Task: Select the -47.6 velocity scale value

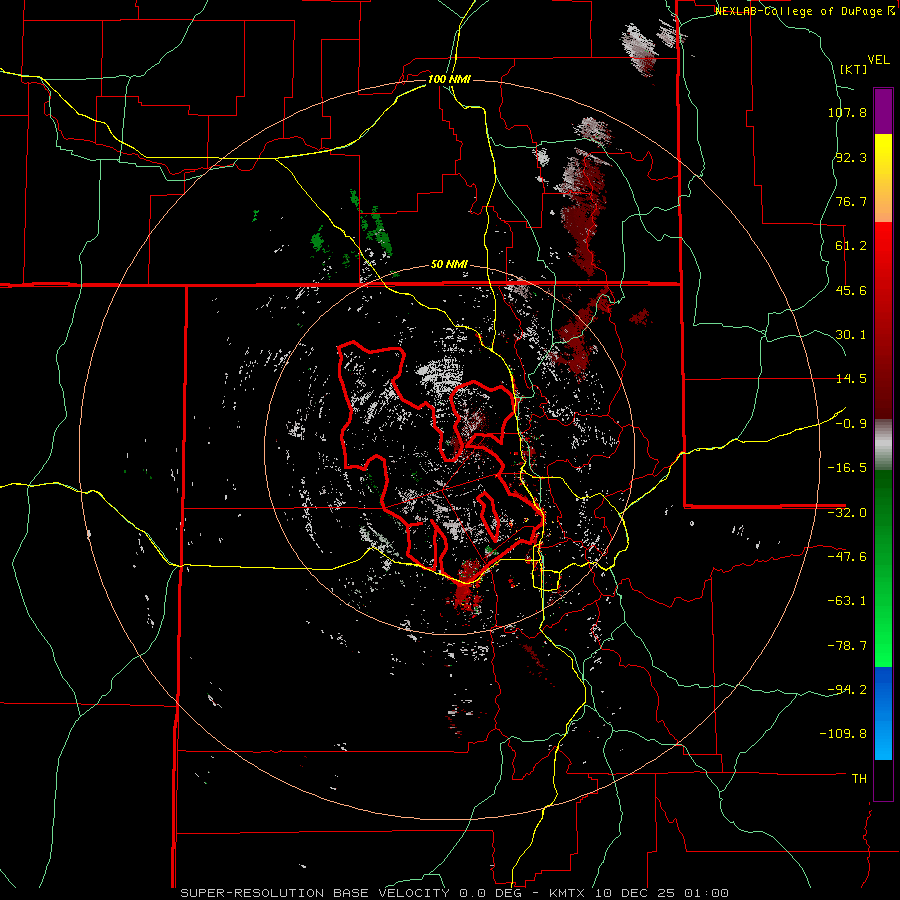Action: tap(847, 557)
